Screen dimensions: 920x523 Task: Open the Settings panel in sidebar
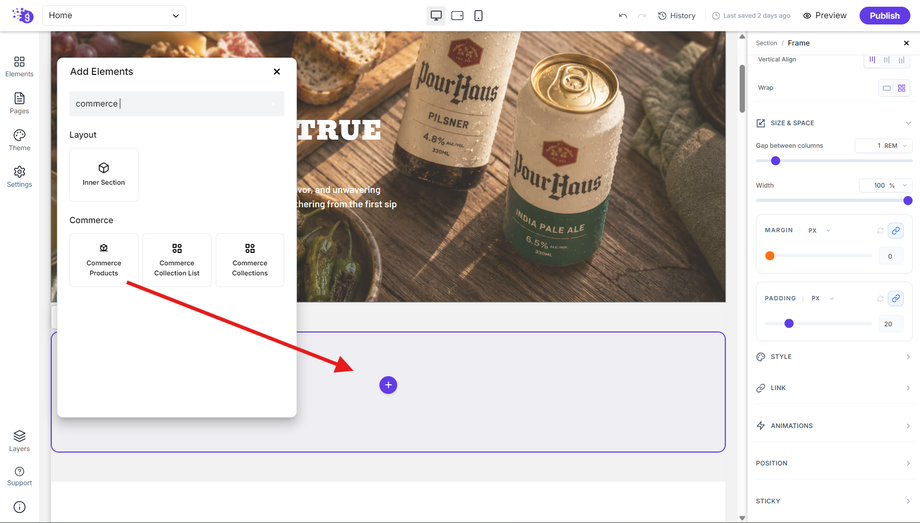click(19, 177)
